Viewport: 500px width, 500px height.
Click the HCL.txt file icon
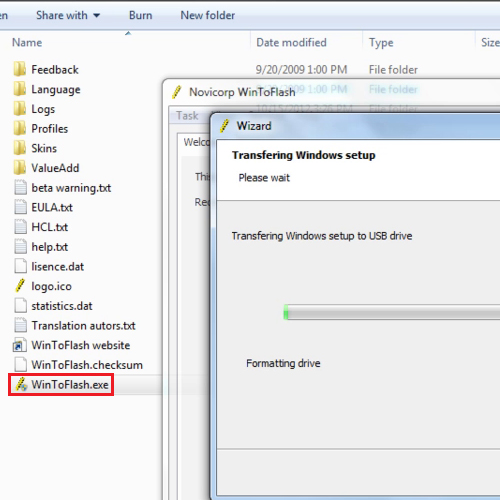point(20,227)
